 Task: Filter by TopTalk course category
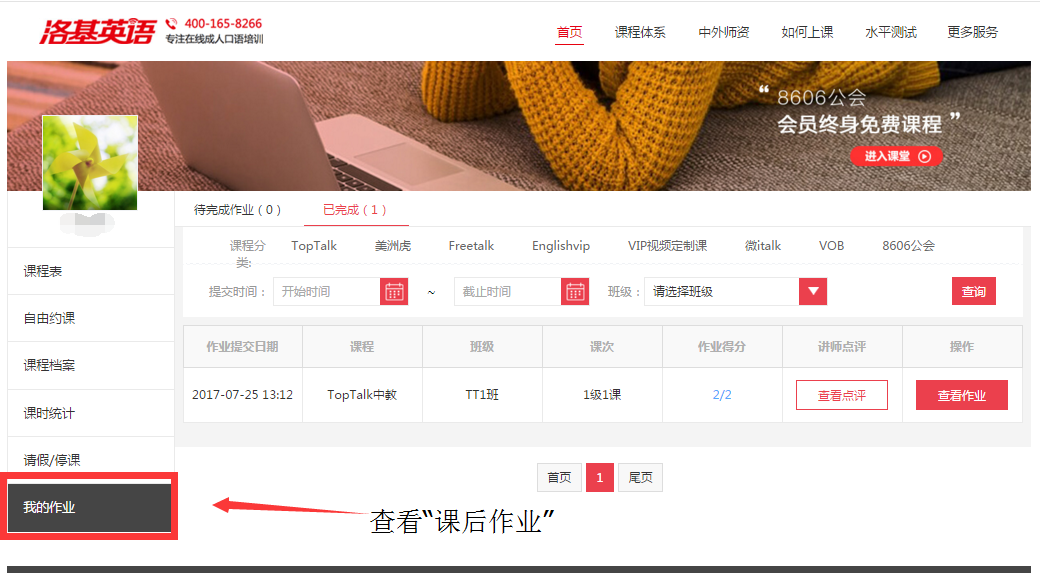point(314,245)
